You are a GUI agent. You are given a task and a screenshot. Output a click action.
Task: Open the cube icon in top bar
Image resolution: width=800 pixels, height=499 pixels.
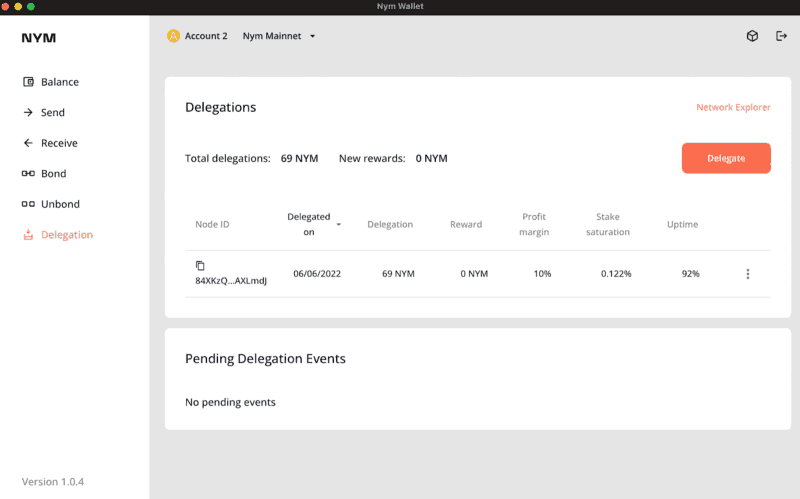(752, 36)
